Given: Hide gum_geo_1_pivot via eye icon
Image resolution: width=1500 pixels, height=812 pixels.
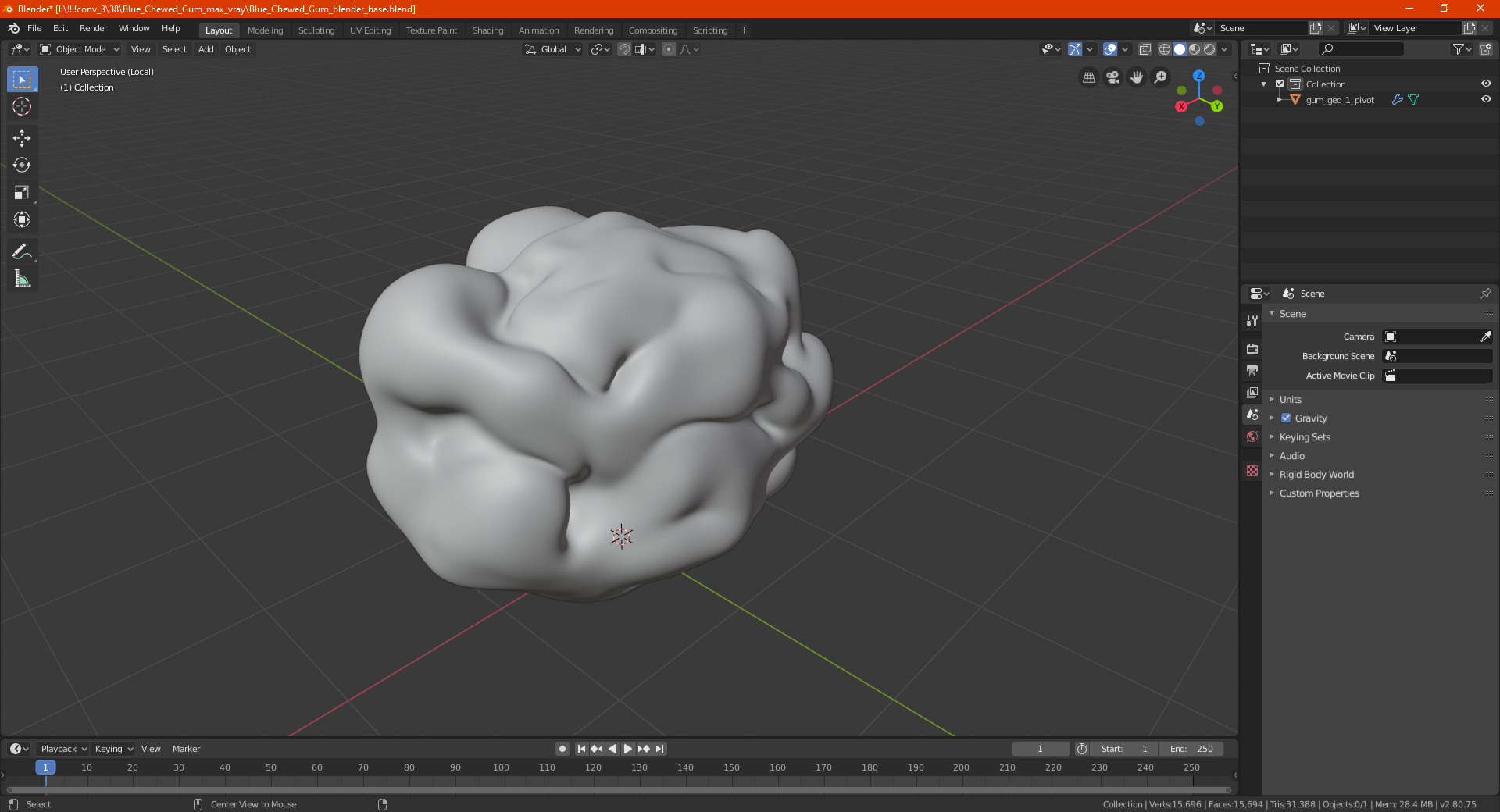Looking at the screenshot, I should [1486, 99].
